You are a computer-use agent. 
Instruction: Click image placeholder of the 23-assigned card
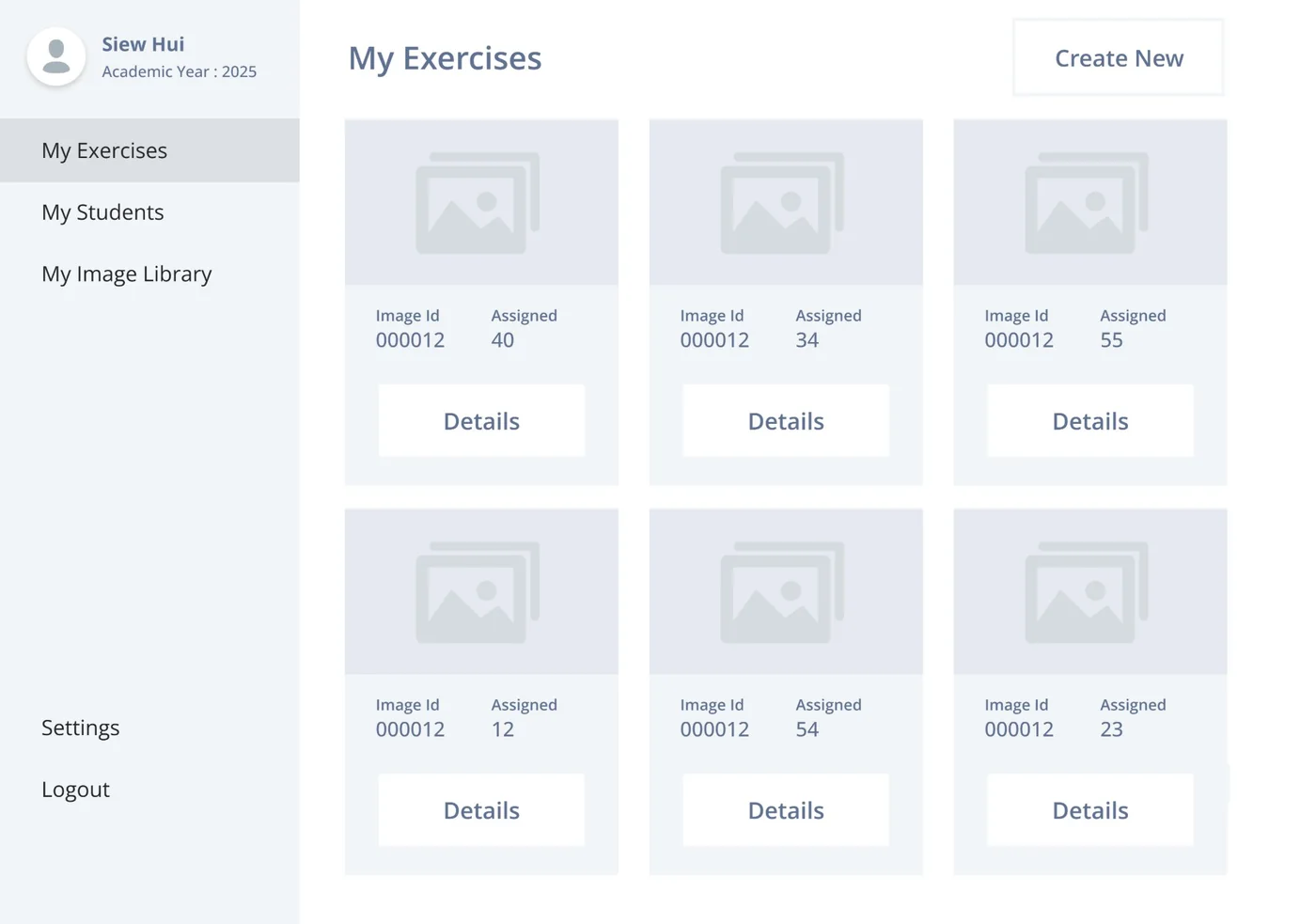pos(1090,591)
